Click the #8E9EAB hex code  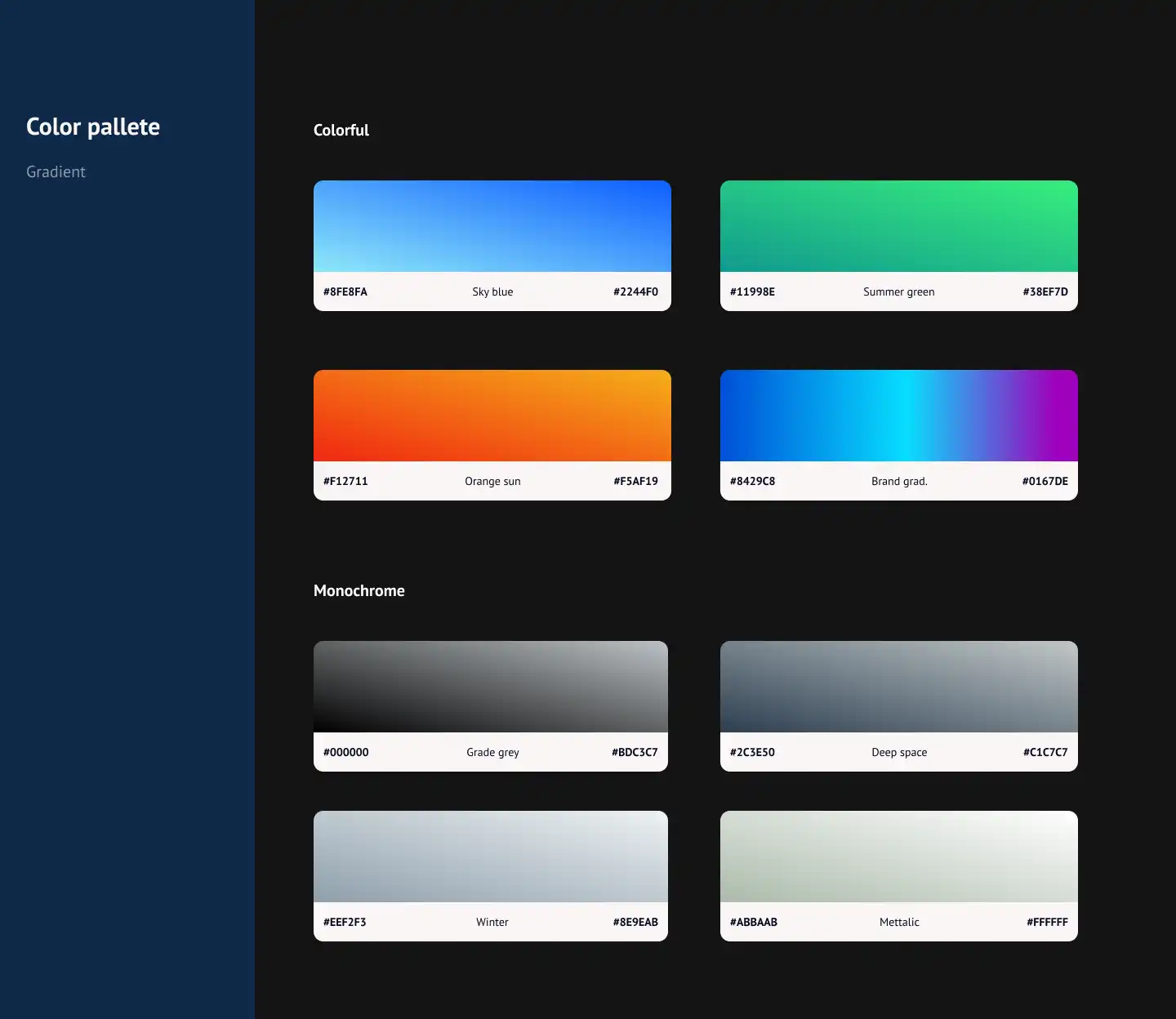[x=635, y=922]
